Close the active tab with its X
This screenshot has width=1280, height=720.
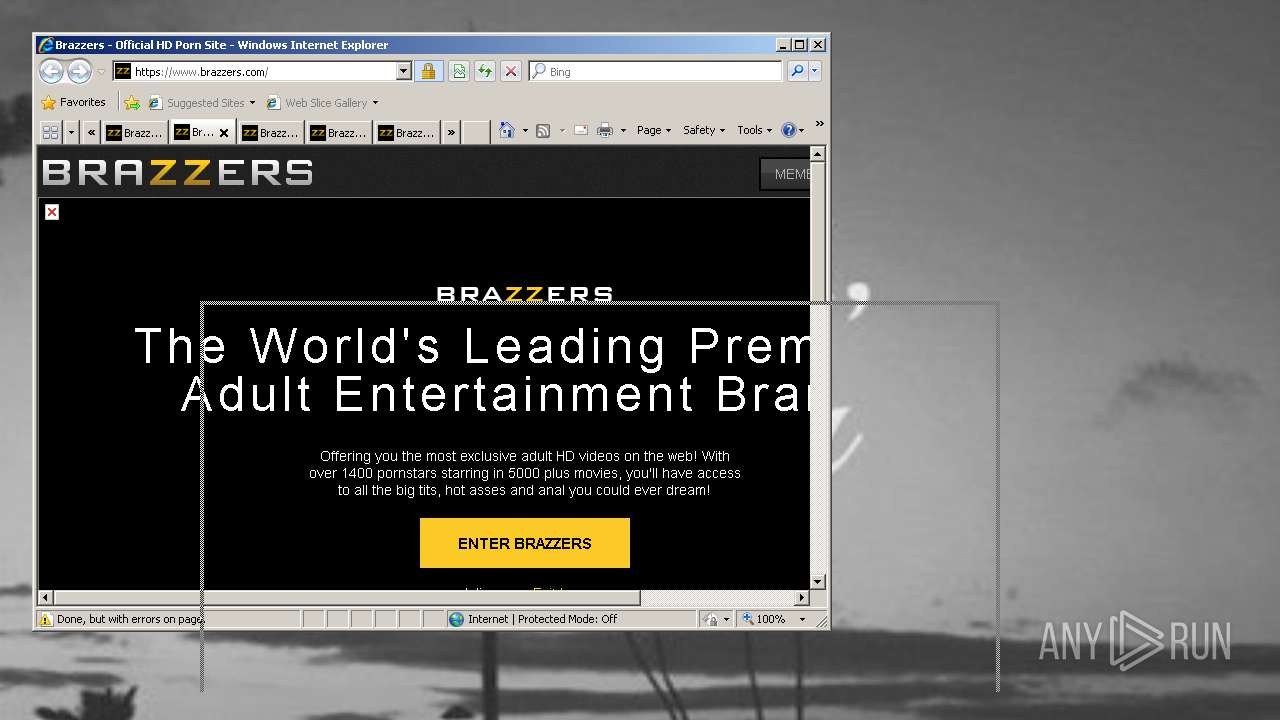(x=224, y=133)
